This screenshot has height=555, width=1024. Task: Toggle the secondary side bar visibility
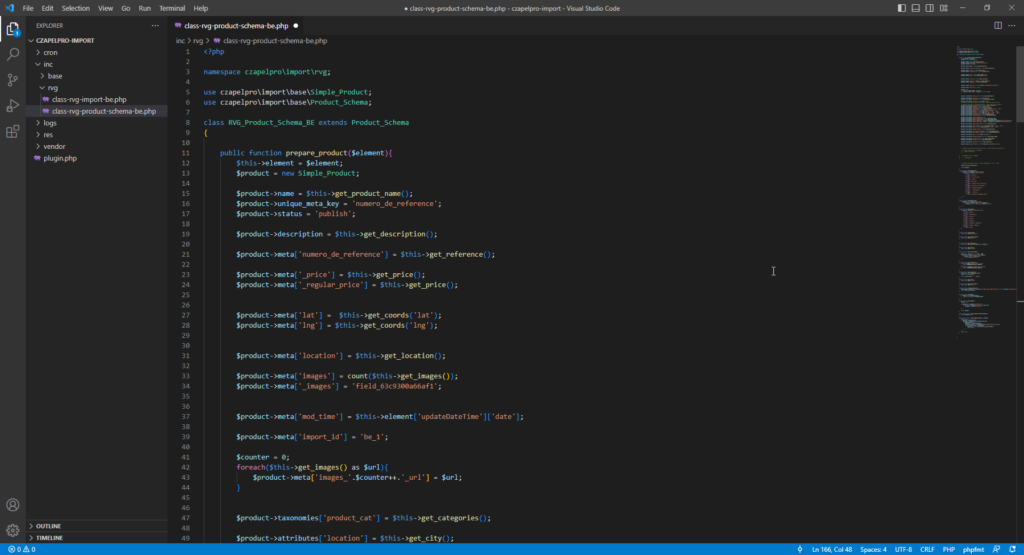tap(929, 8)
